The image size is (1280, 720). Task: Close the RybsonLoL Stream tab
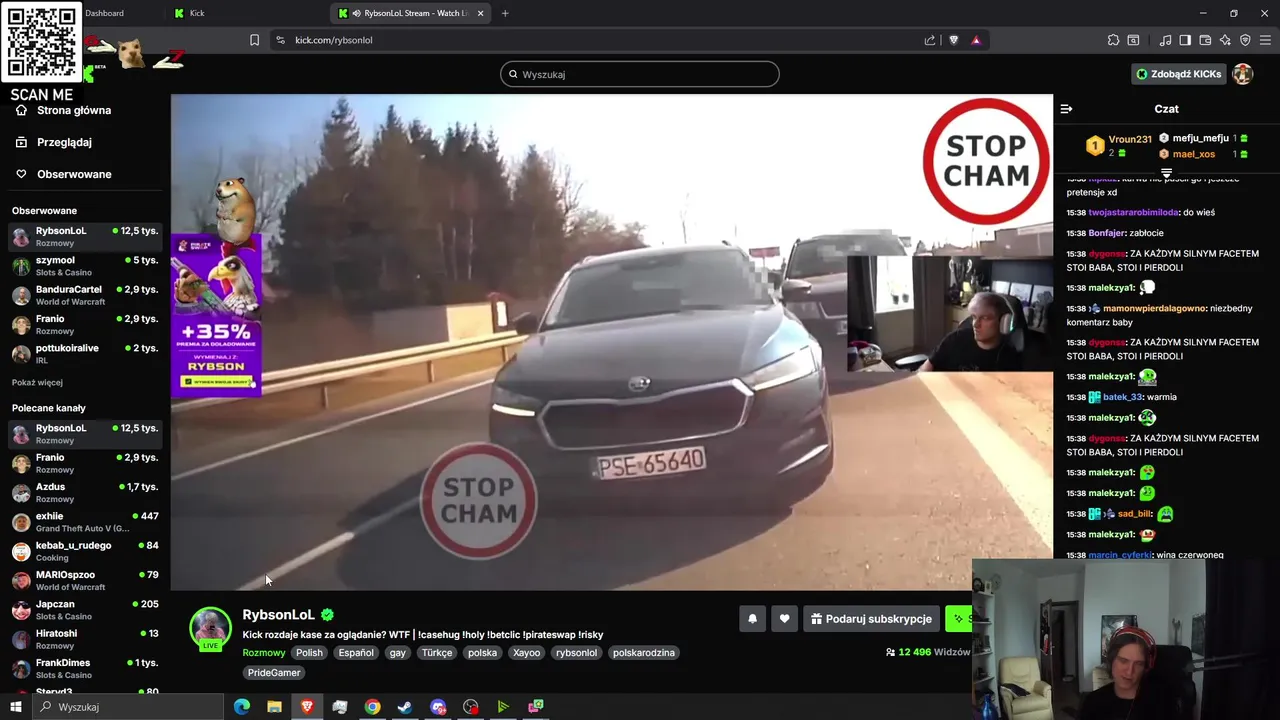[x=481, y=13]
